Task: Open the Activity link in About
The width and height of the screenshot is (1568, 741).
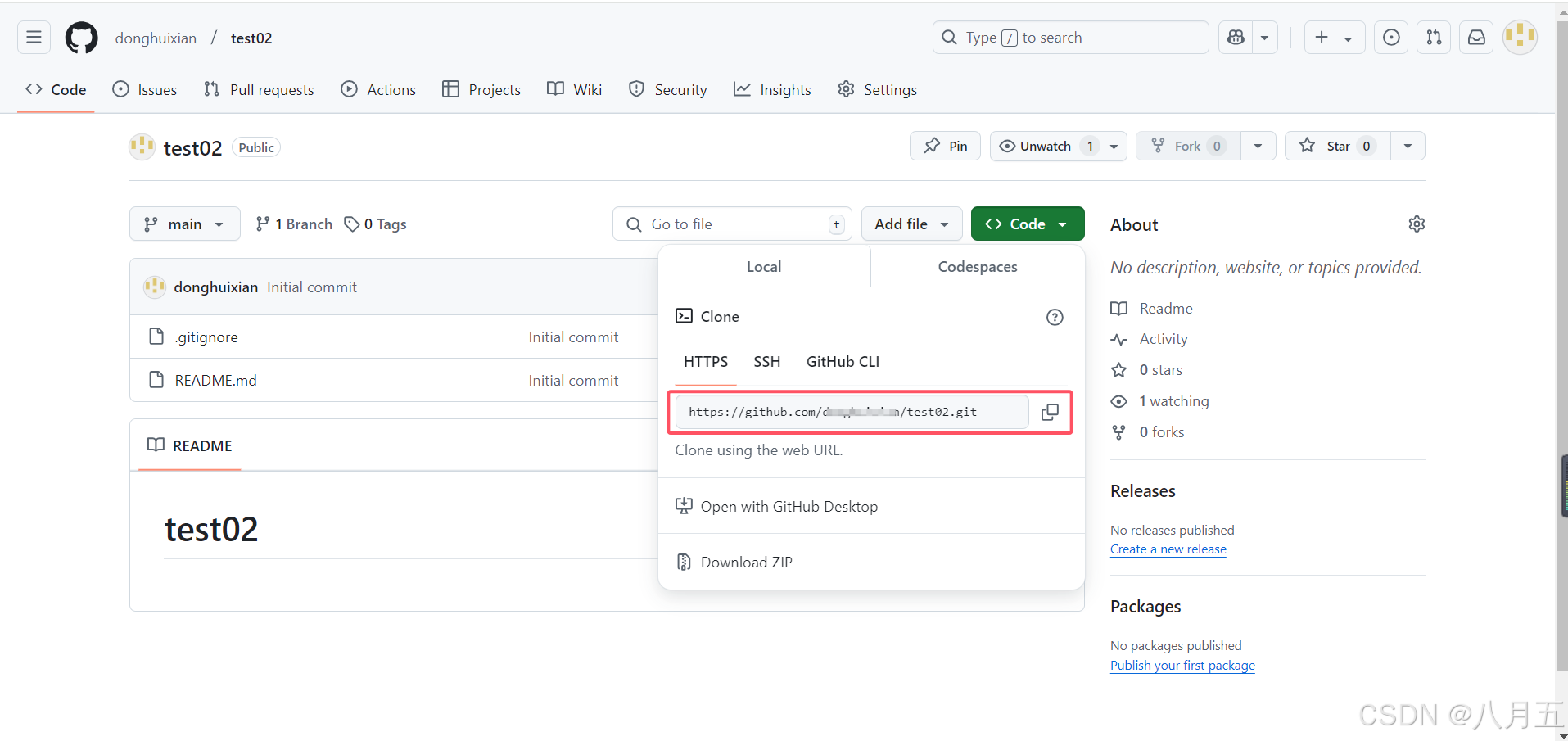Action: click(1150, 338)
